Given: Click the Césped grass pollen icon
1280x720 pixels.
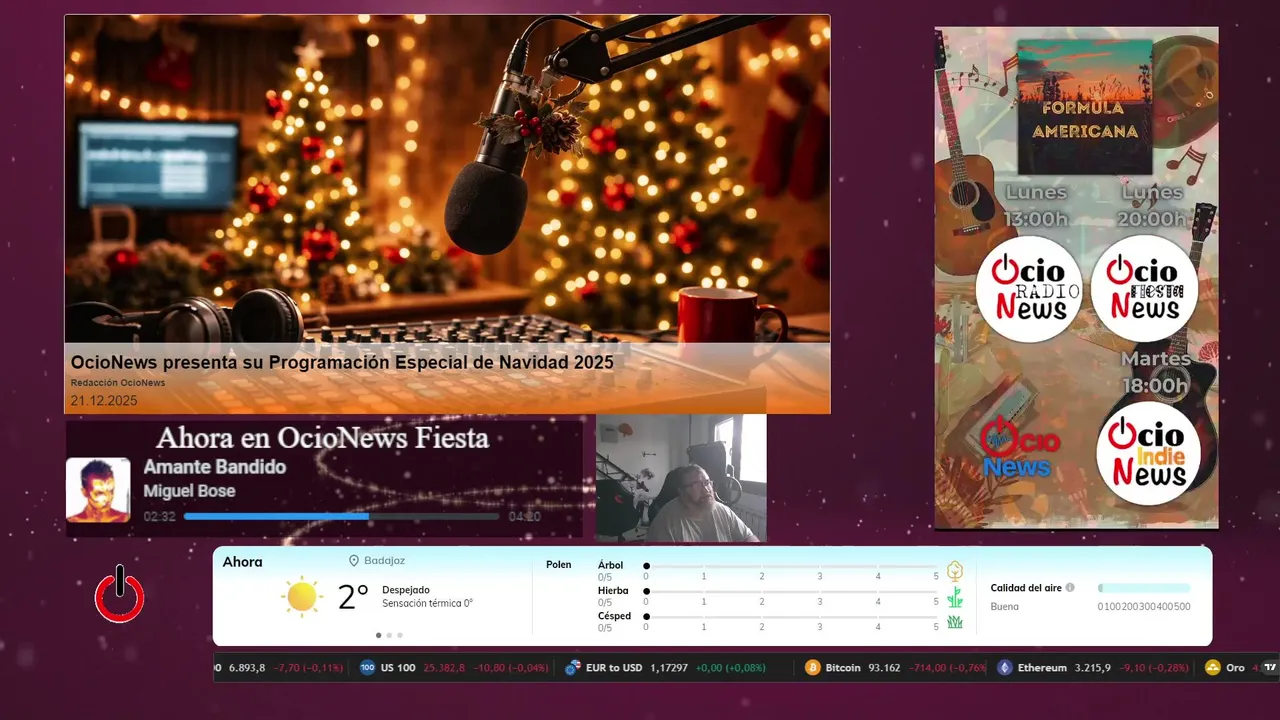Looking at the screenshot, I should (x=955, y=622).
